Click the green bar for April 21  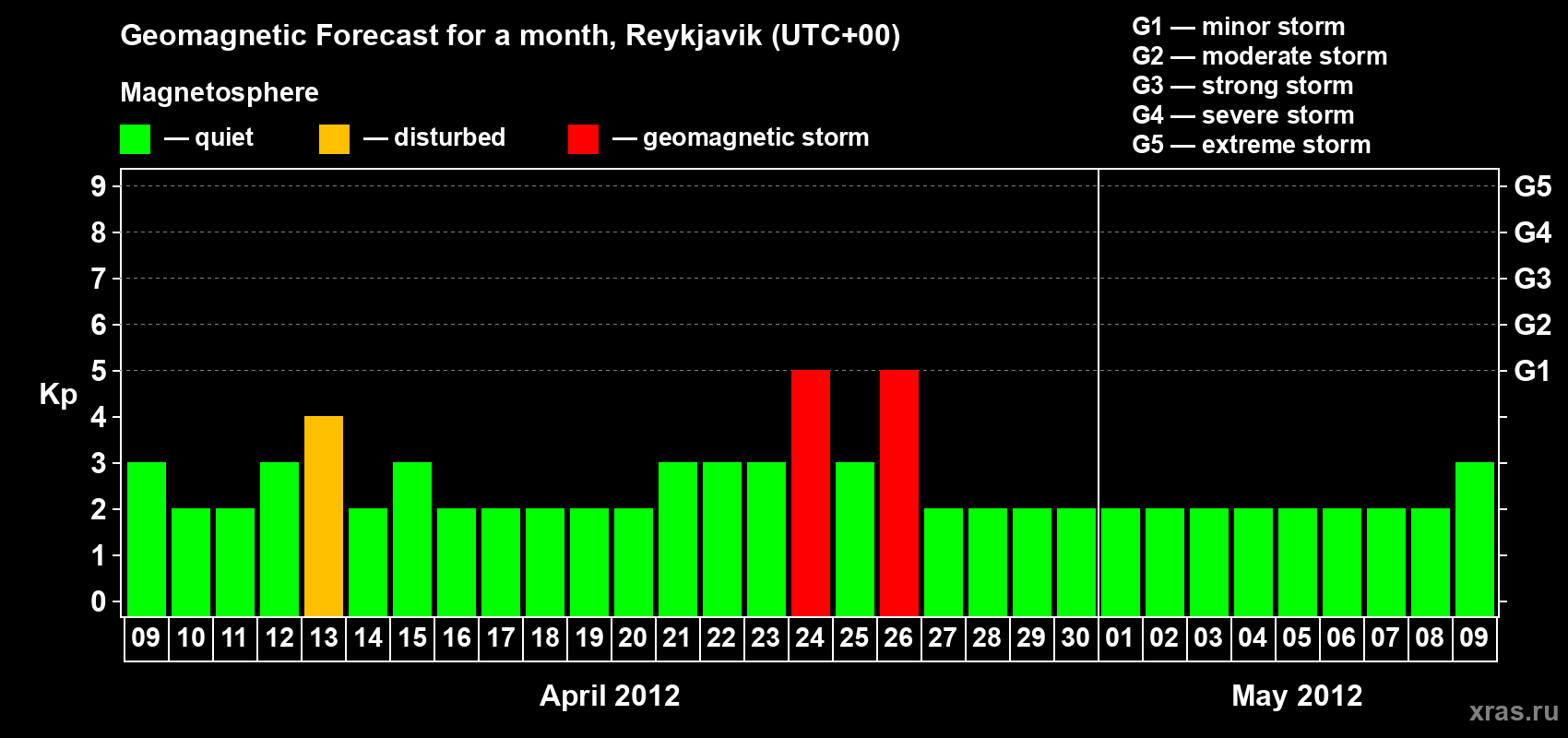coord(678,539)
